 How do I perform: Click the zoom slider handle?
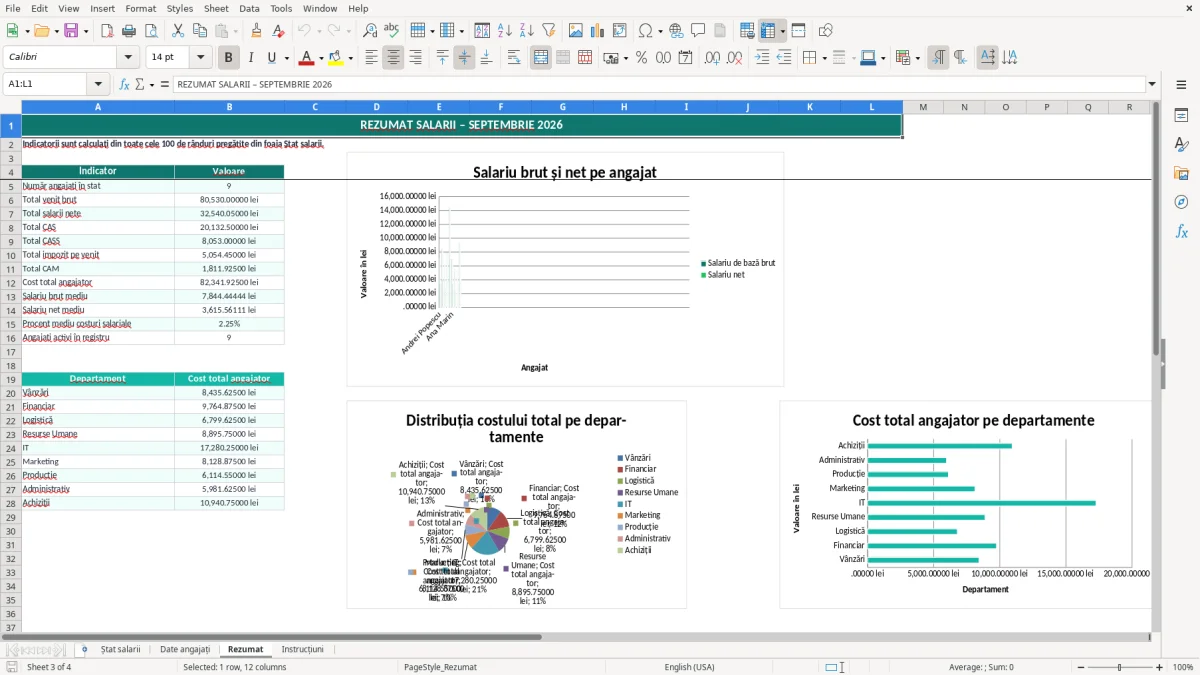coord(1119,667)
